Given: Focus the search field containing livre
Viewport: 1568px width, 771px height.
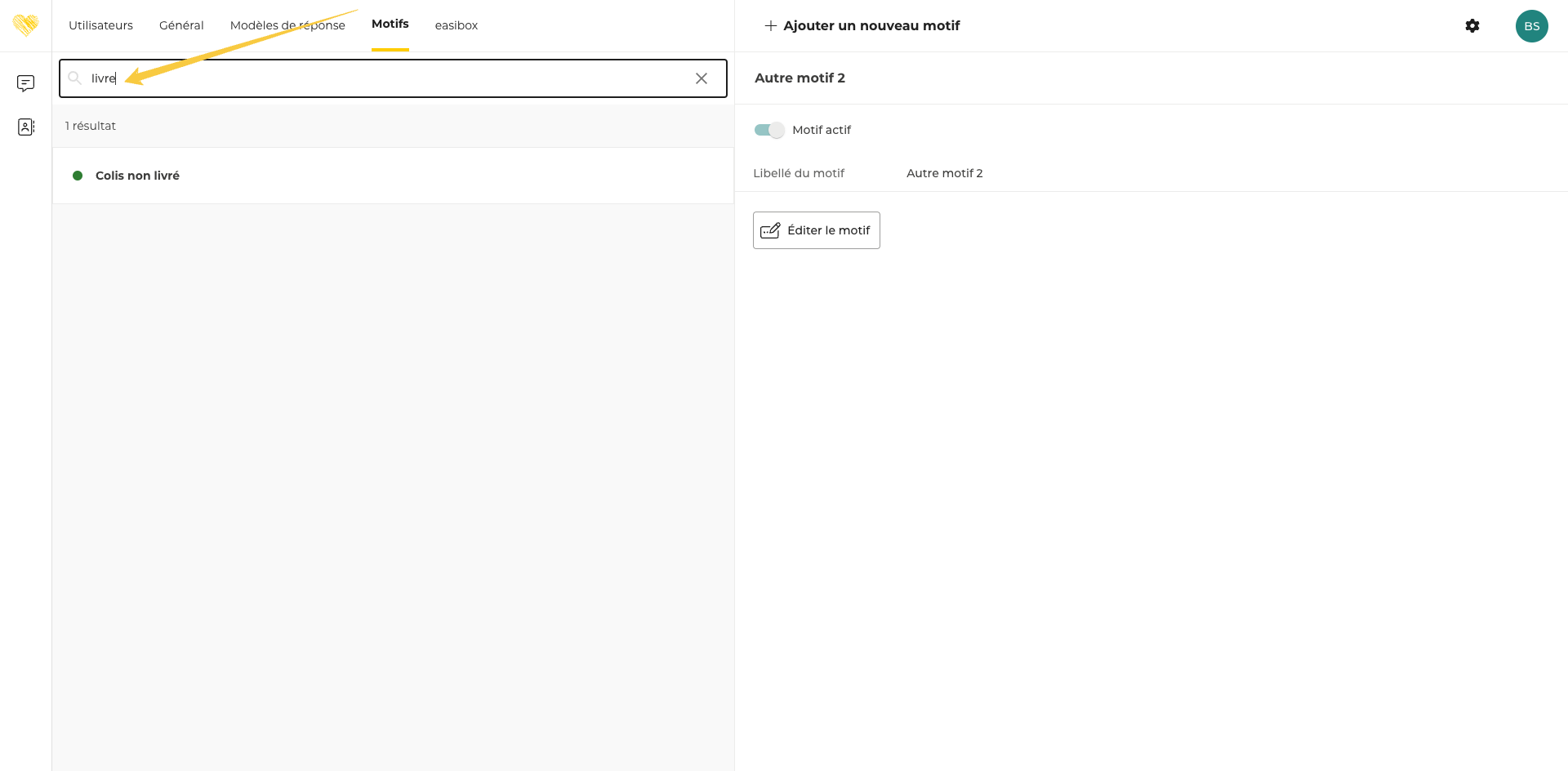Looking at the screenshot, I should click(x=392, y=78).
